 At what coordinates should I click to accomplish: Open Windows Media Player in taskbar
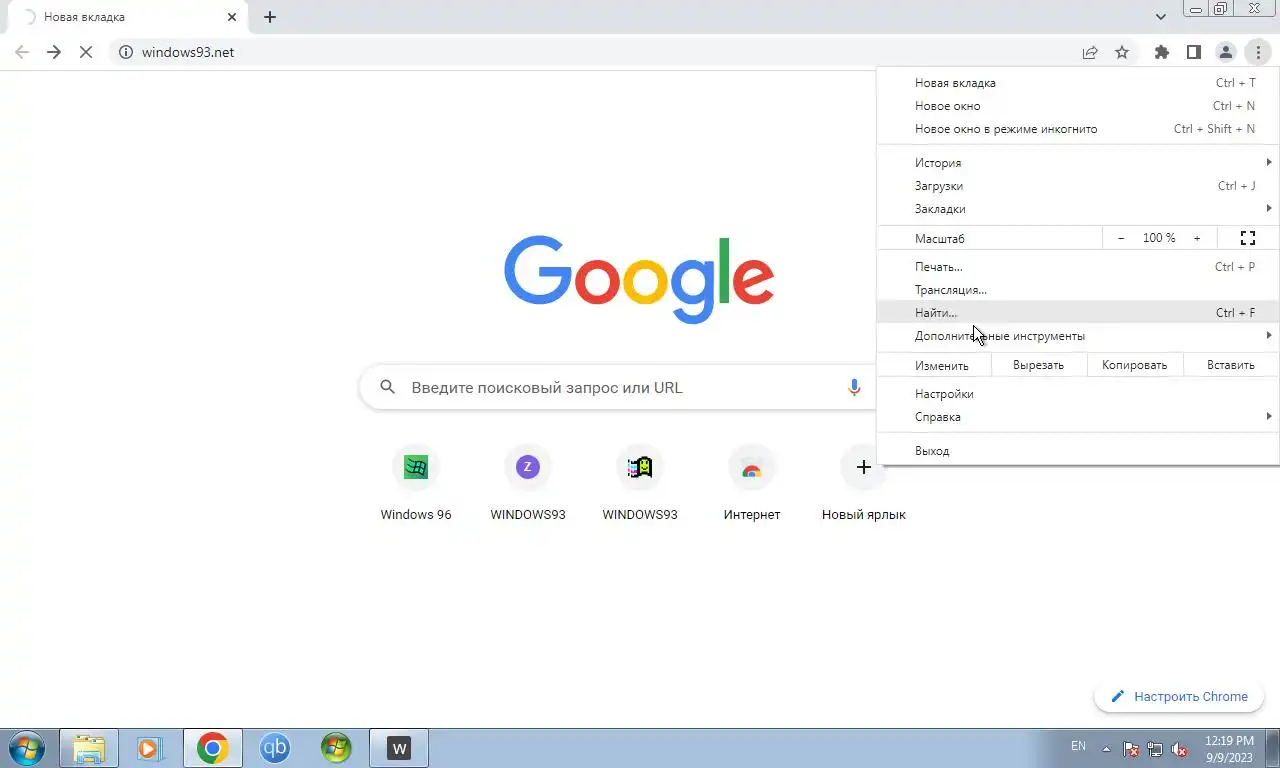pyautogui.click(x=150, y=748)
